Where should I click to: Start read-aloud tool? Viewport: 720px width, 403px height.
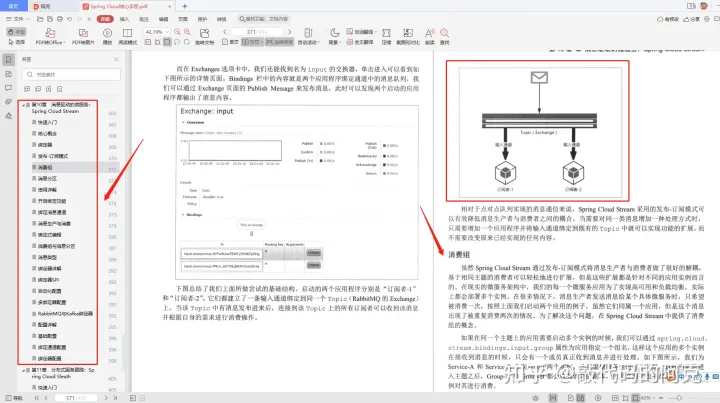tap(429, 36)
